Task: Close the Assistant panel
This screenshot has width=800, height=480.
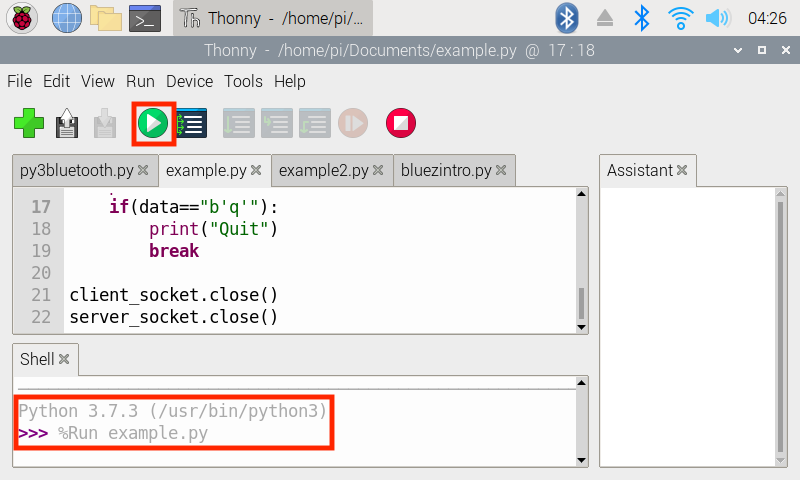Action: (682, 170)
